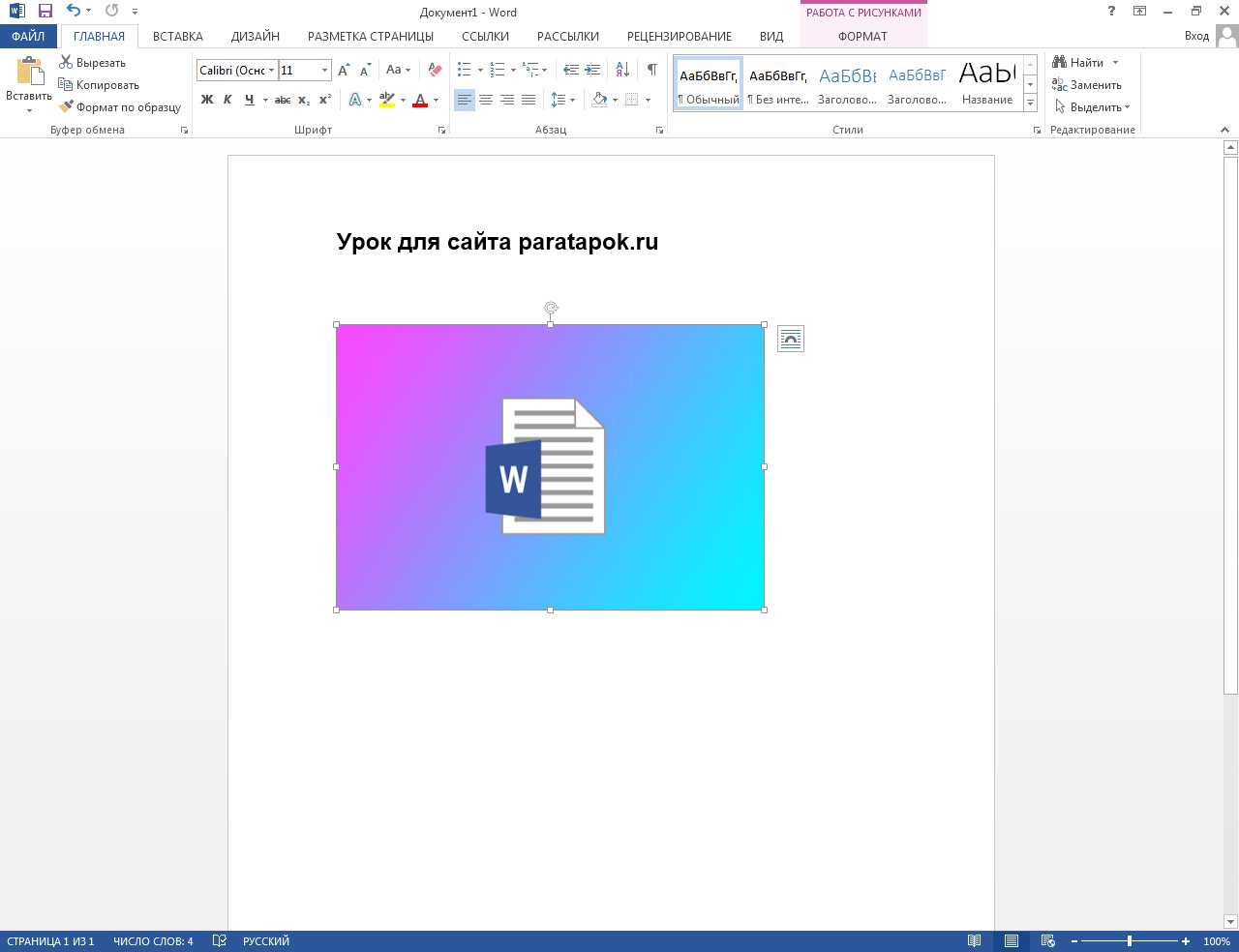Viewport: 1239px width, 952px height.
Task: Expand the Styles gallery more arrow
Action: point(1030,103)
